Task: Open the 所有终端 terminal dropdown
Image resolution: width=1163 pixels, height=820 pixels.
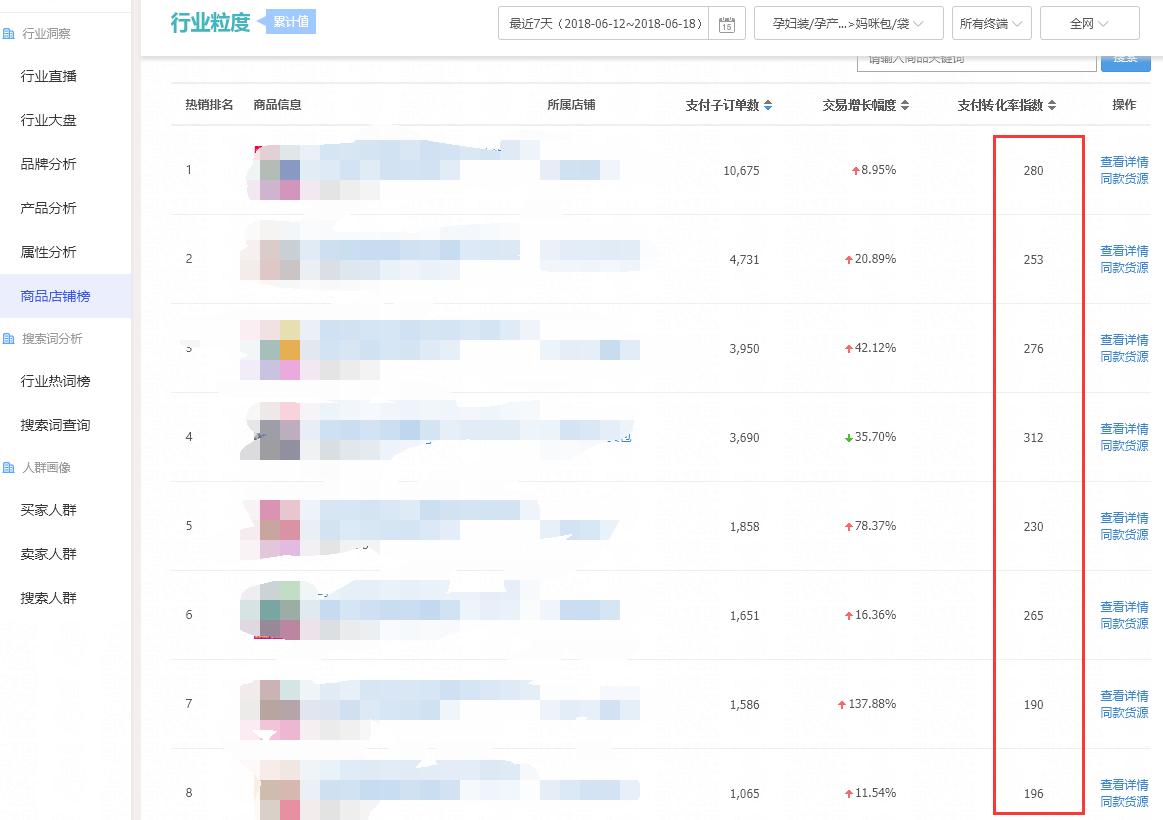Action: click(x=991, y=24)
